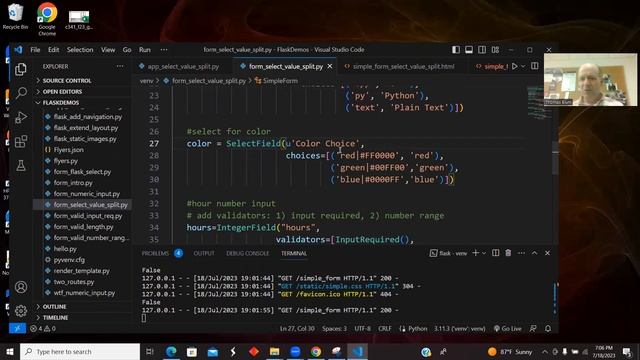Open the overflow ellipsis menu in menu bar

click(x=164, y=50)
